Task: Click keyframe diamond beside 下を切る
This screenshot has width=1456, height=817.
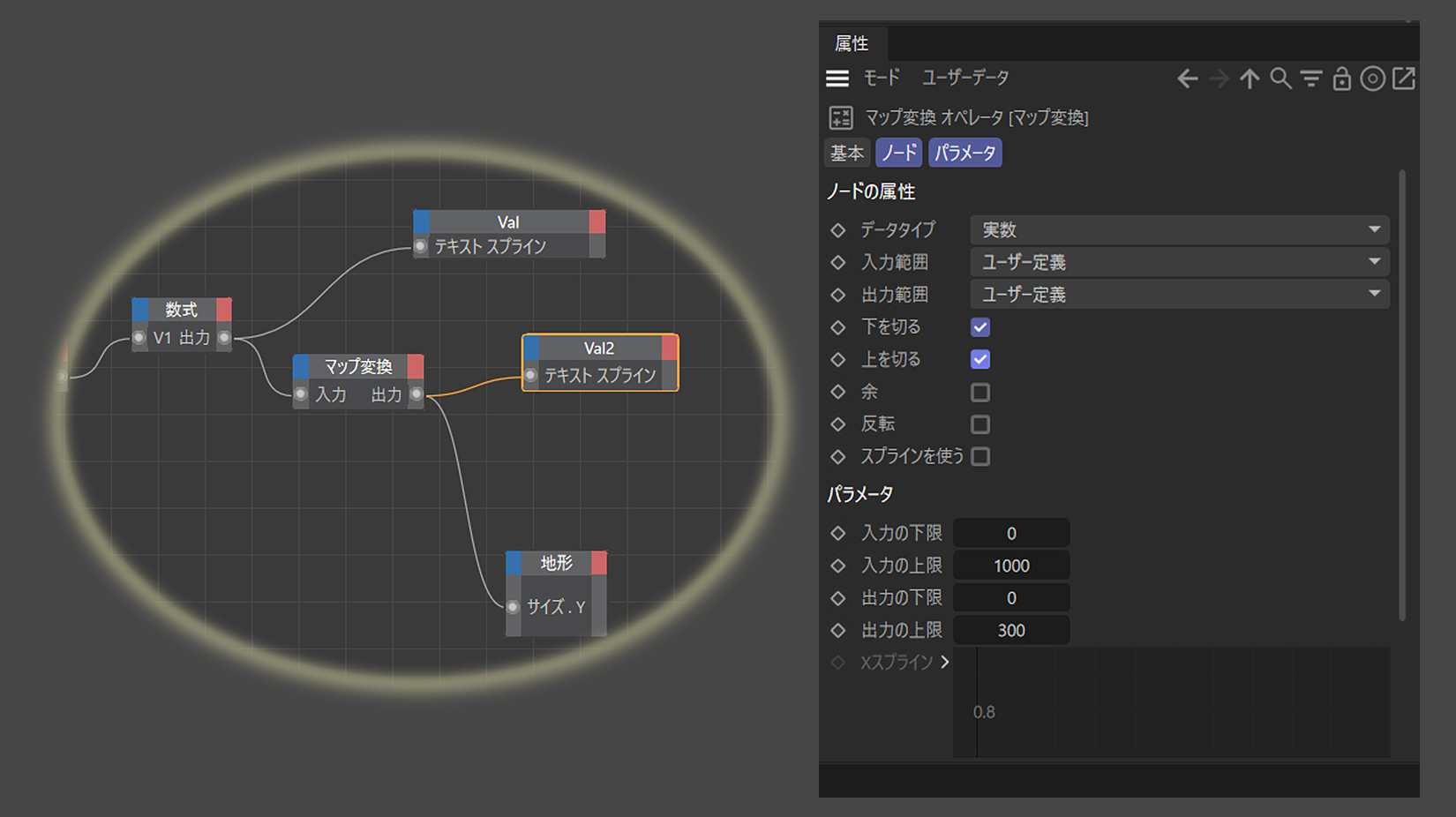Action: point(838,327)
